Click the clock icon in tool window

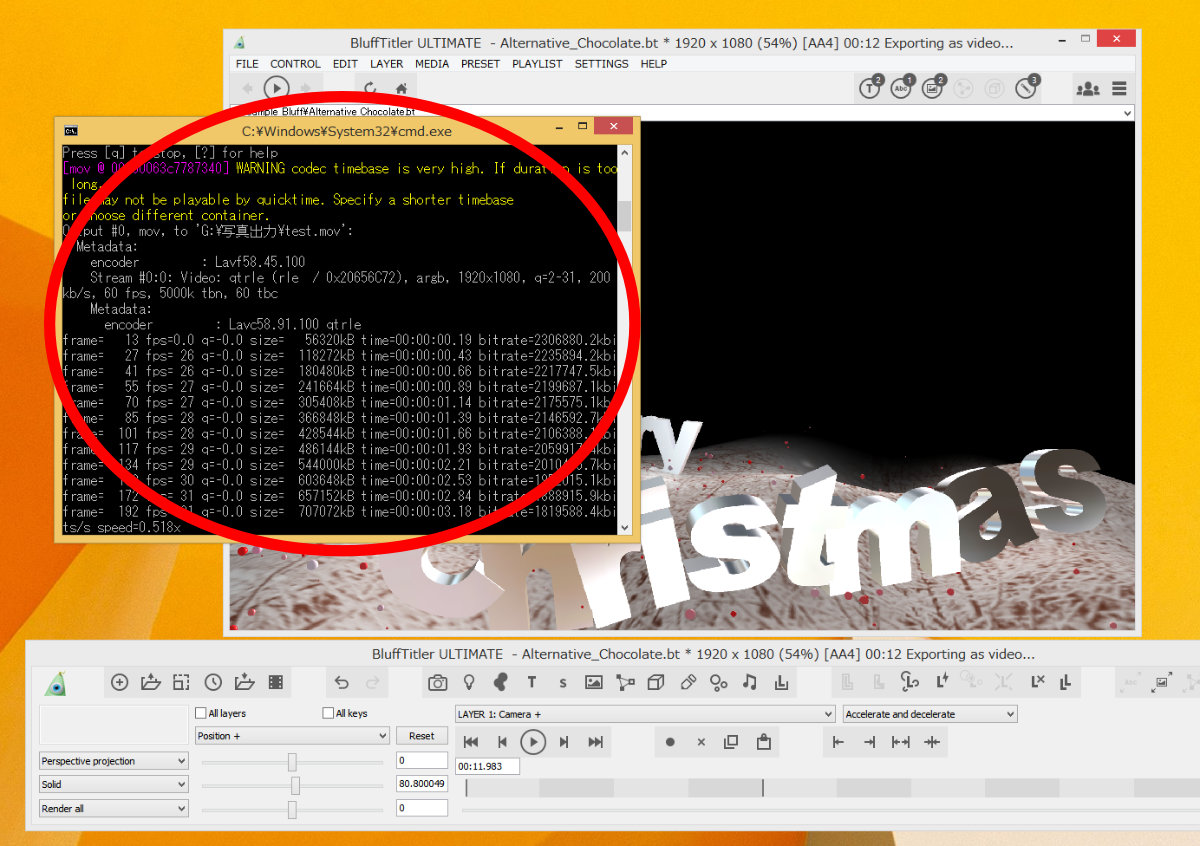coord(213,683)
